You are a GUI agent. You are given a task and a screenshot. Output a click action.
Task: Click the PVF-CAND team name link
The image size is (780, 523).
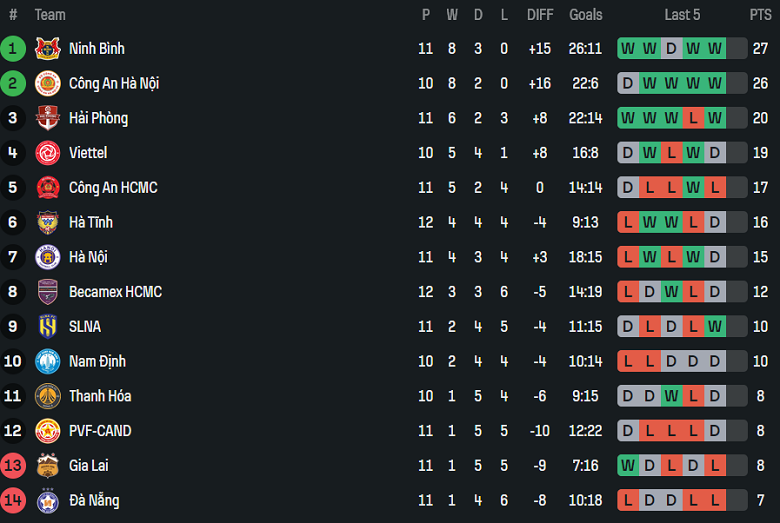[x=100, y=431]
